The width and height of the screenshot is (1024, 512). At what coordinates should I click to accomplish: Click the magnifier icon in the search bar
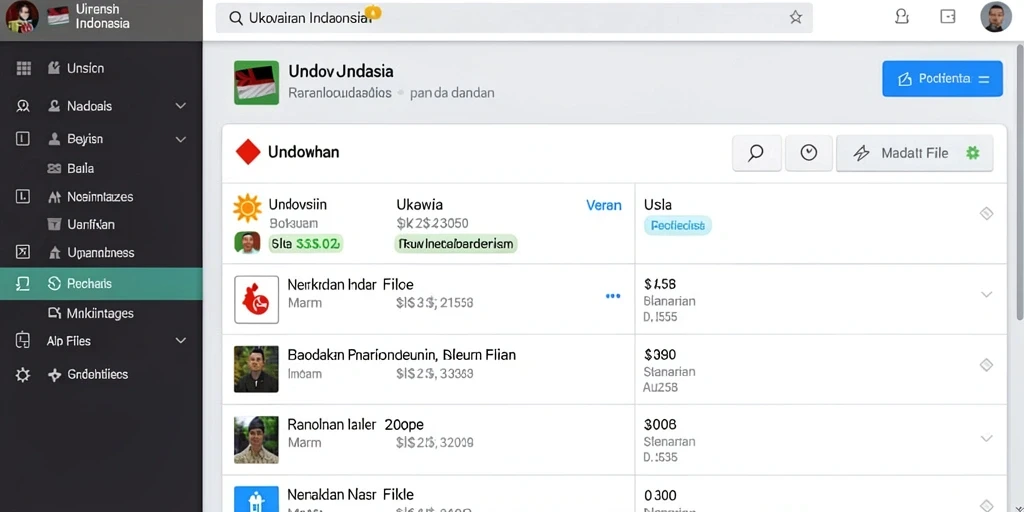[236, 18]
